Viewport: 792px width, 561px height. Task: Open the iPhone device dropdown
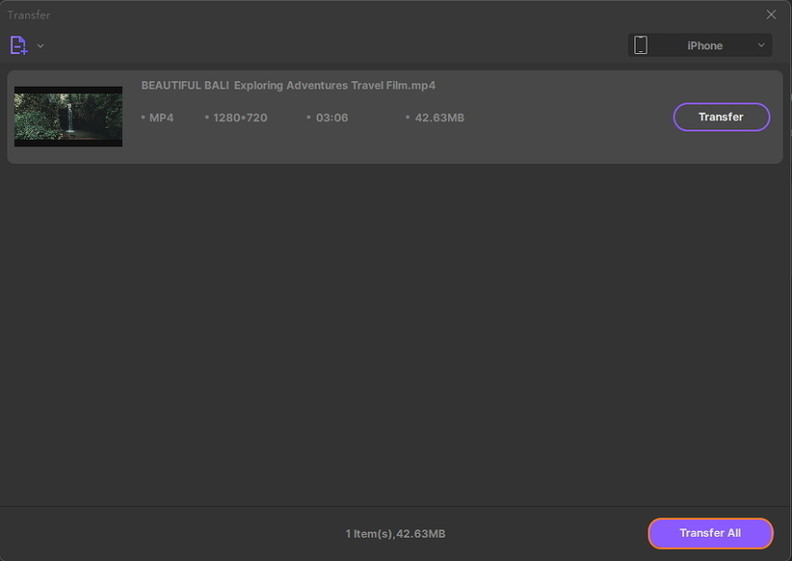click(700, 45)
